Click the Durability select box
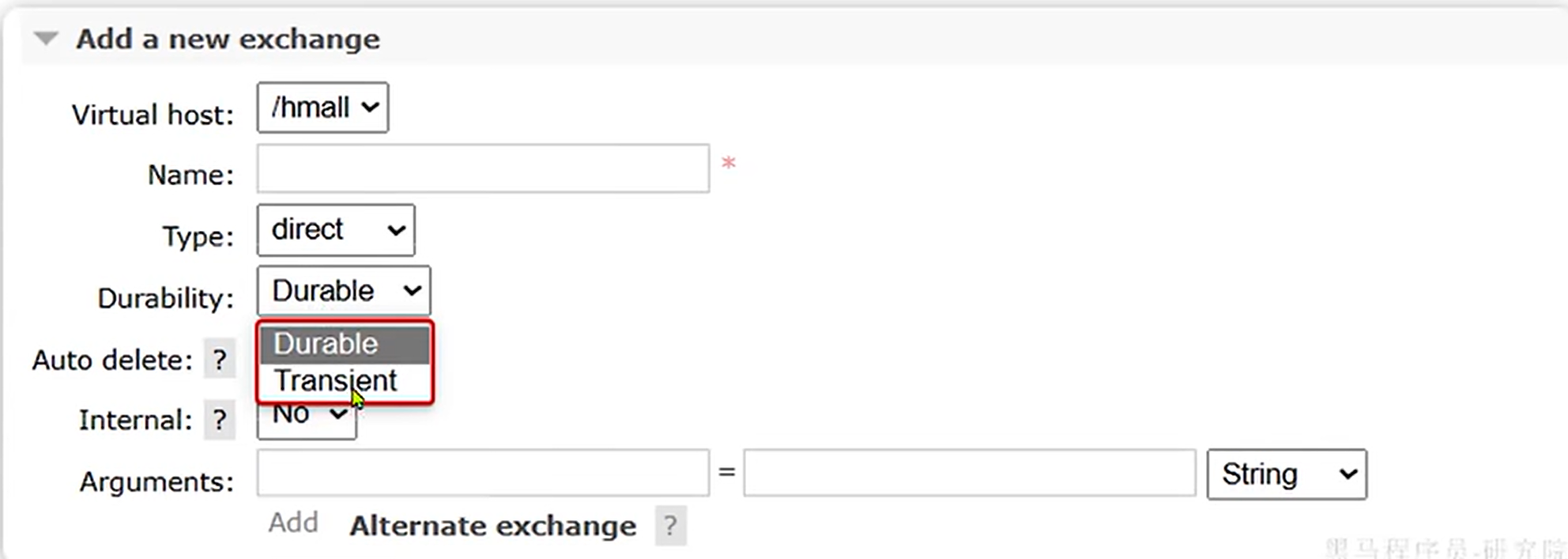 pos(344,291)
